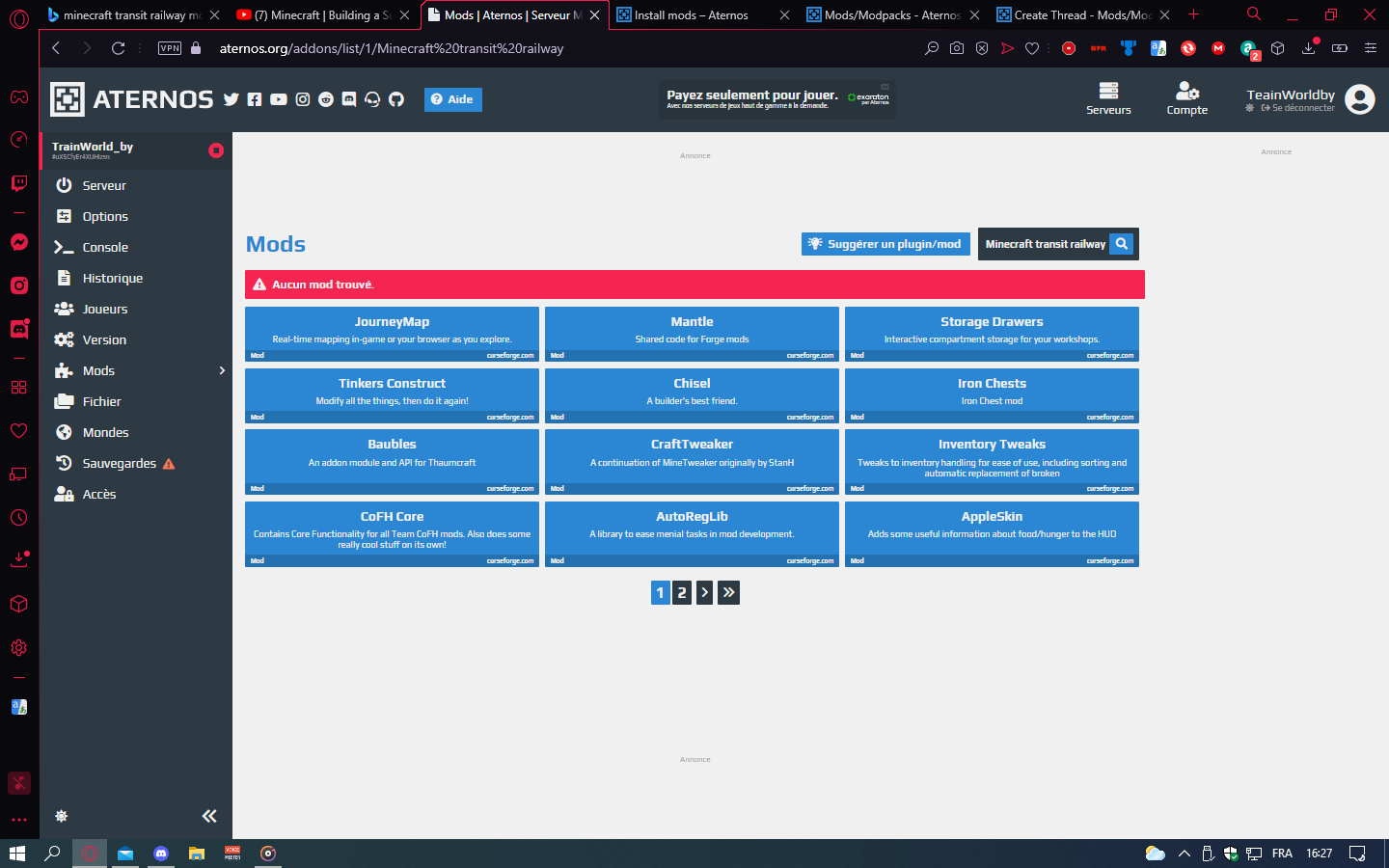This screenshot has height=868, width=1389.
Task: Open Discord from the taskbar
Action: [x=161, y=854]
